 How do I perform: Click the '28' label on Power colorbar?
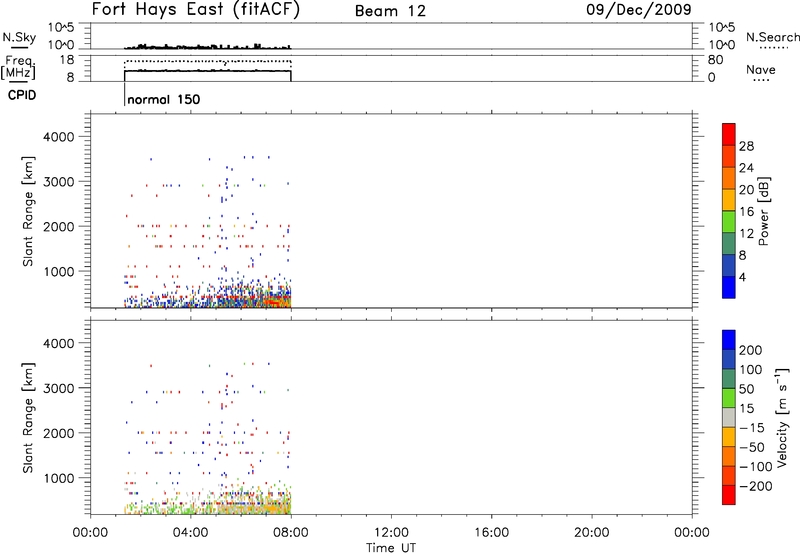(746, 146)
